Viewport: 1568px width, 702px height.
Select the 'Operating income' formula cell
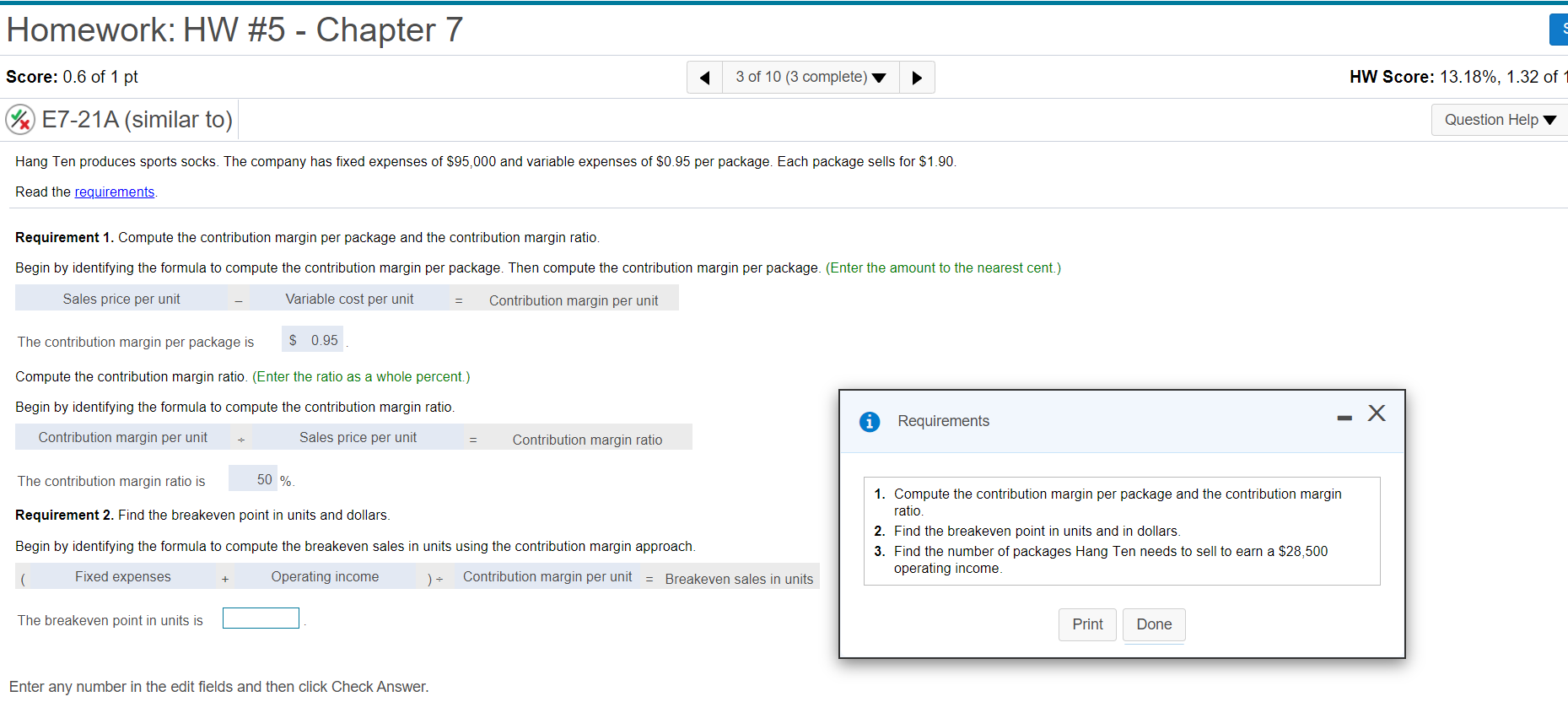(x=325, y=576)
